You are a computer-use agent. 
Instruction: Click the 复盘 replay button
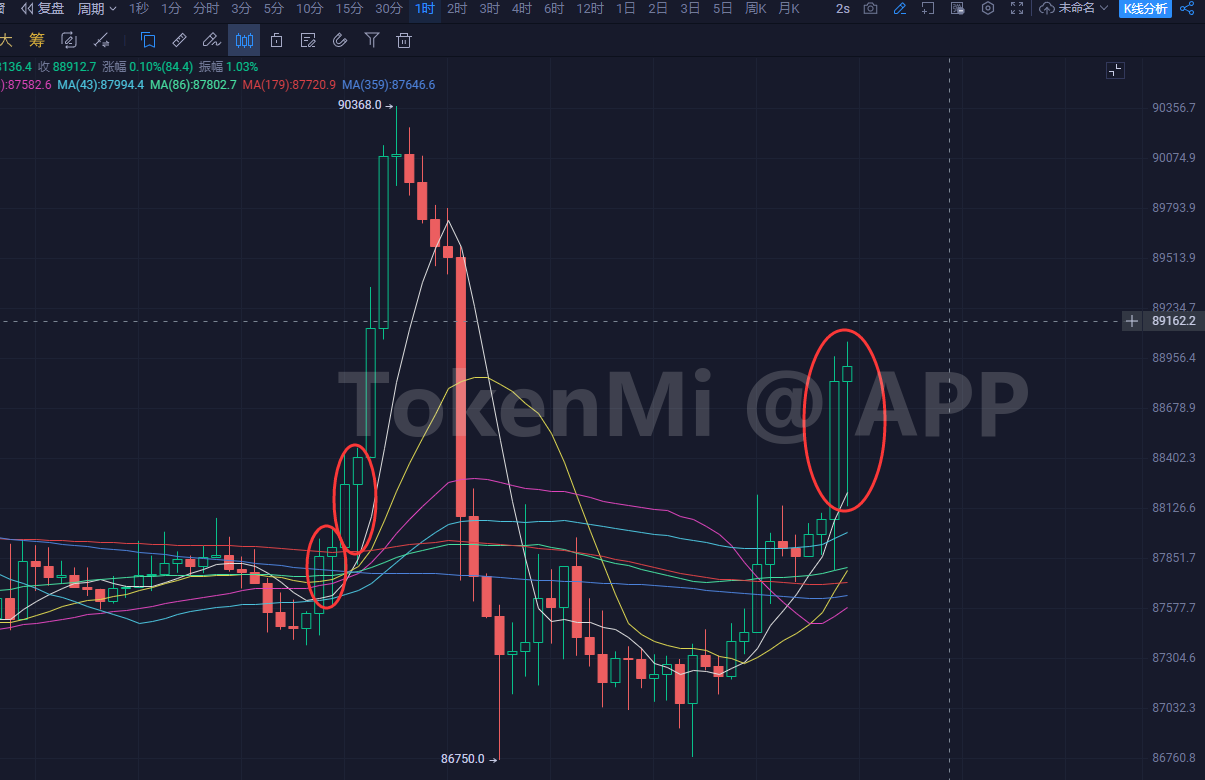click(x=43, y=9)
